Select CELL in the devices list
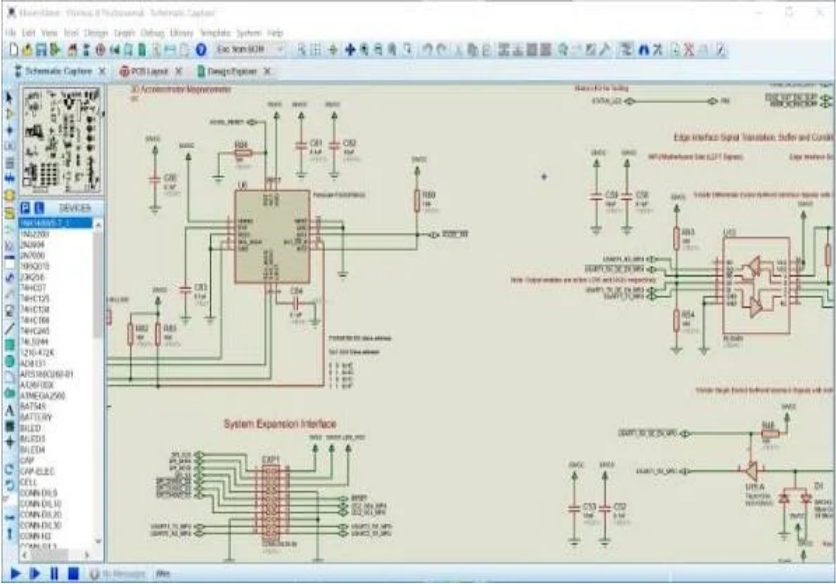This screenshot has height=584, width=836. [x=29, y=482]
